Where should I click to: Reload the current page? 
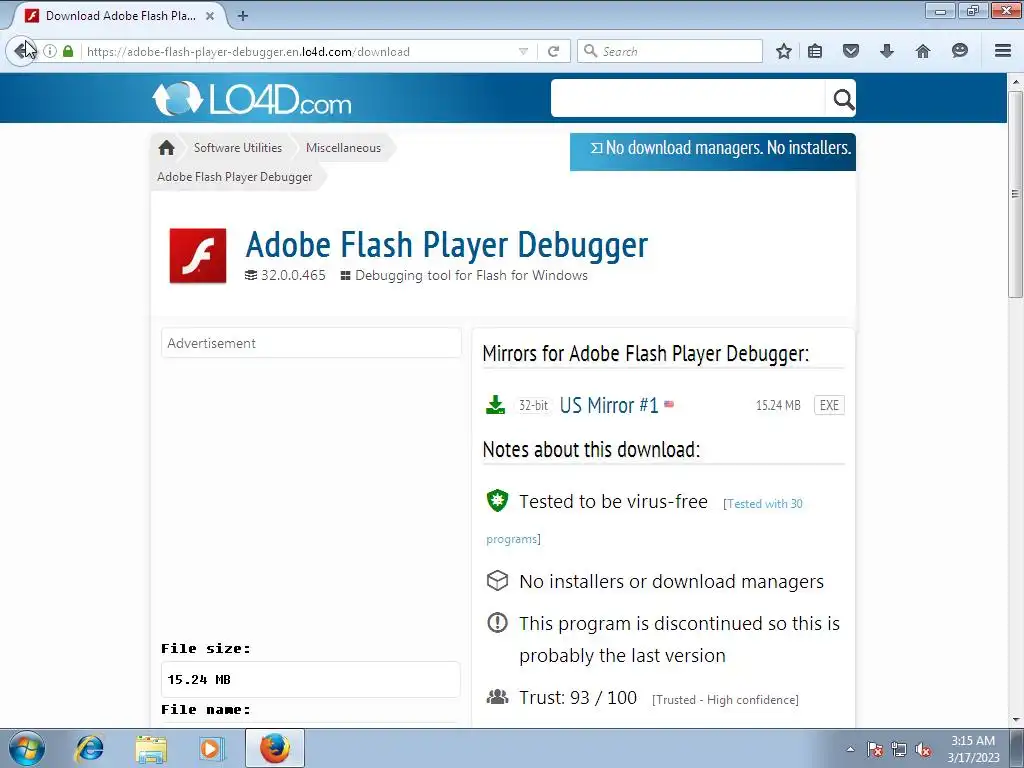click(x=553, y=51)
